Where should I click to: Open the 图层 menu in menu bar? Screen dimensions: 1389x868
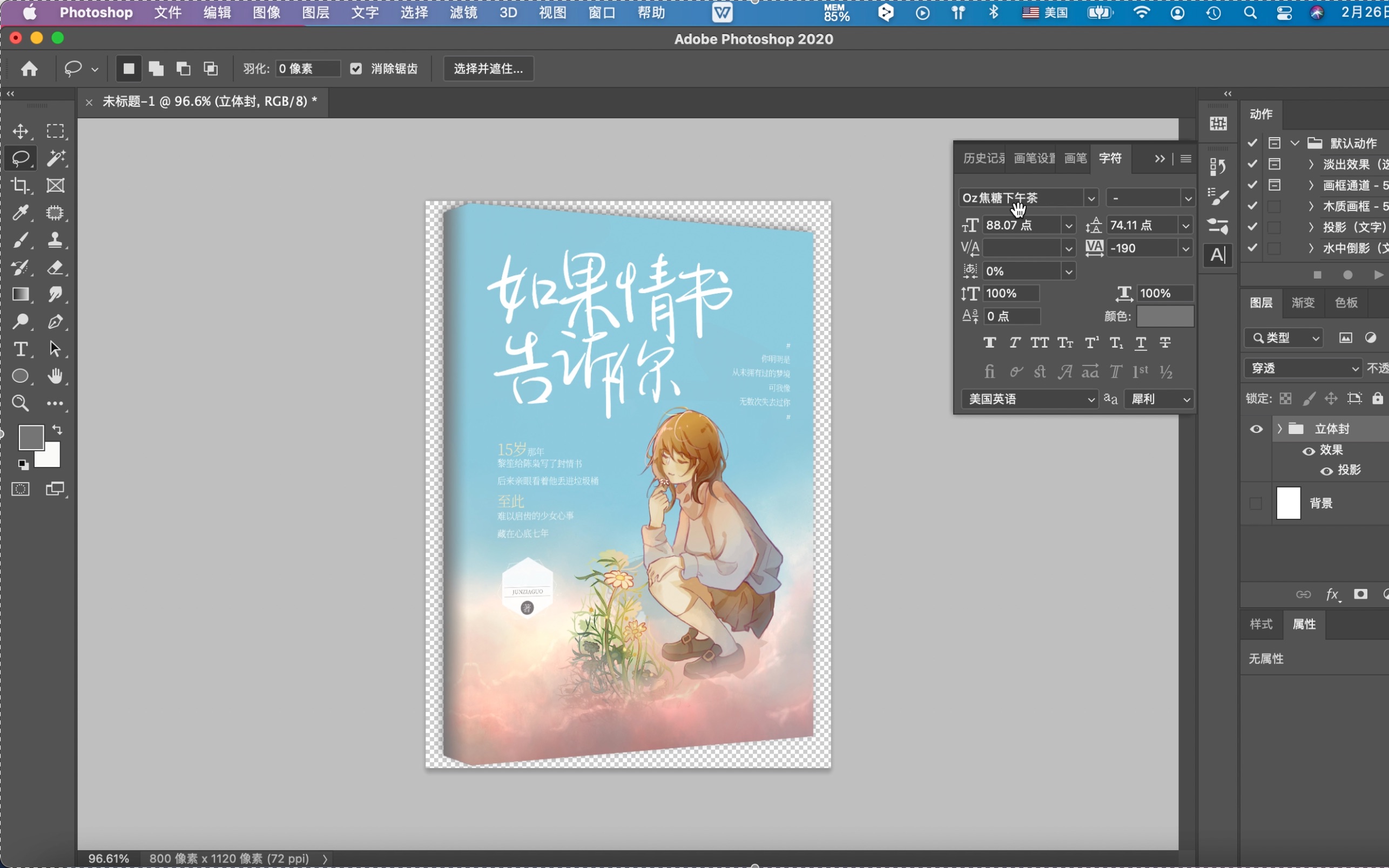[316, 12]
